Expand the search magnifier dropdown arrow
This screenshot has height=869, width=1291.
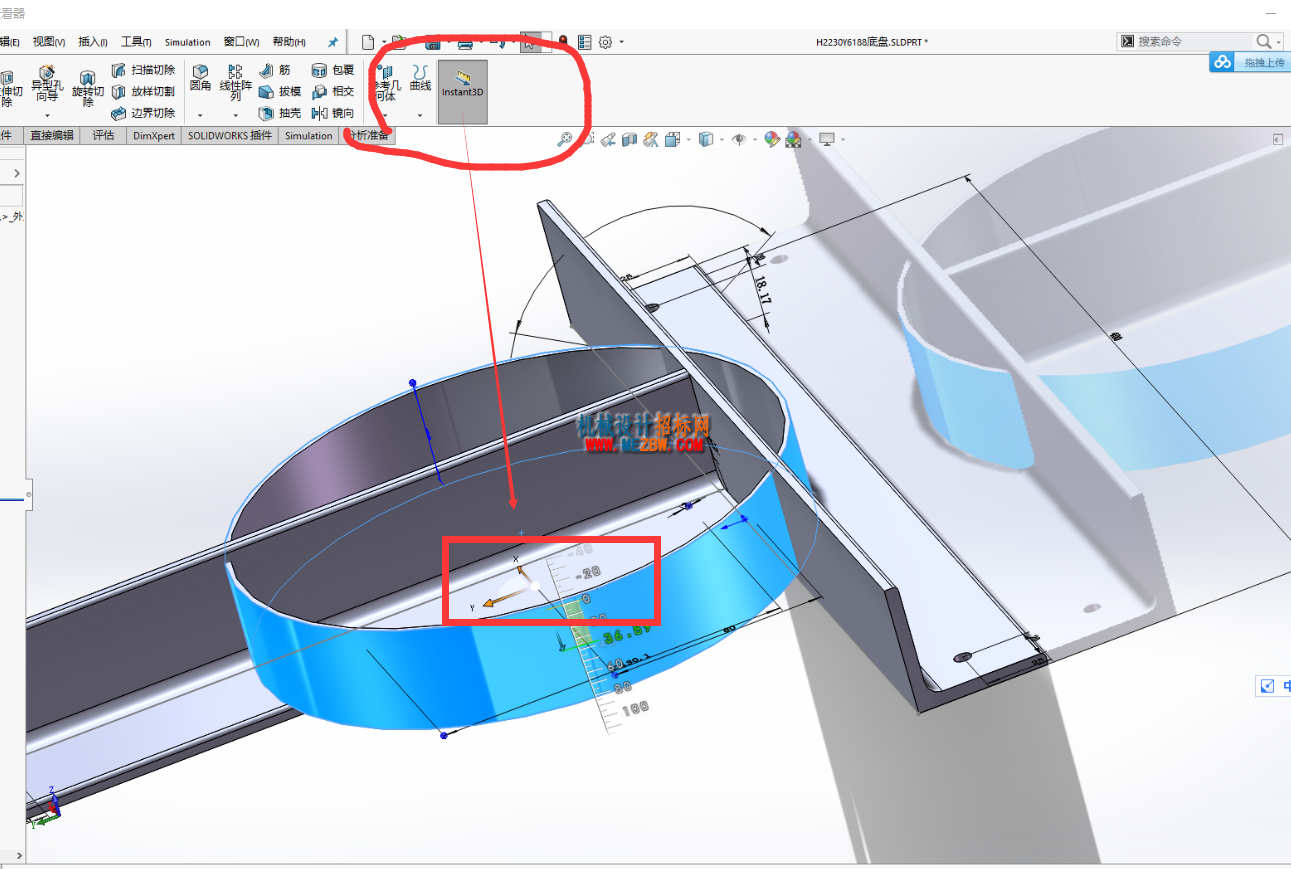tap(1279, 42)
